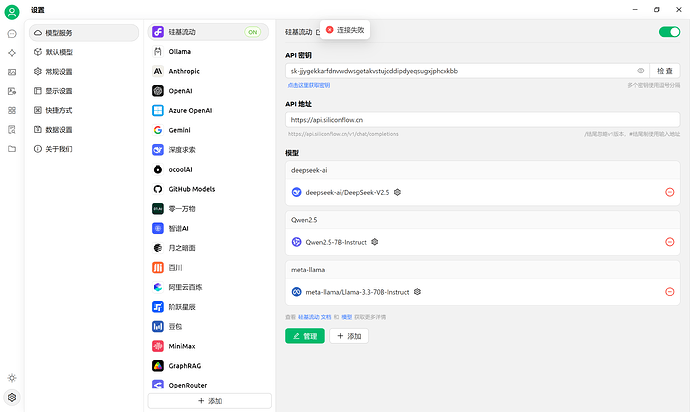Click the meta-llama group header
The height and width of the screenshot is (412, 690).
pos(483,270)
